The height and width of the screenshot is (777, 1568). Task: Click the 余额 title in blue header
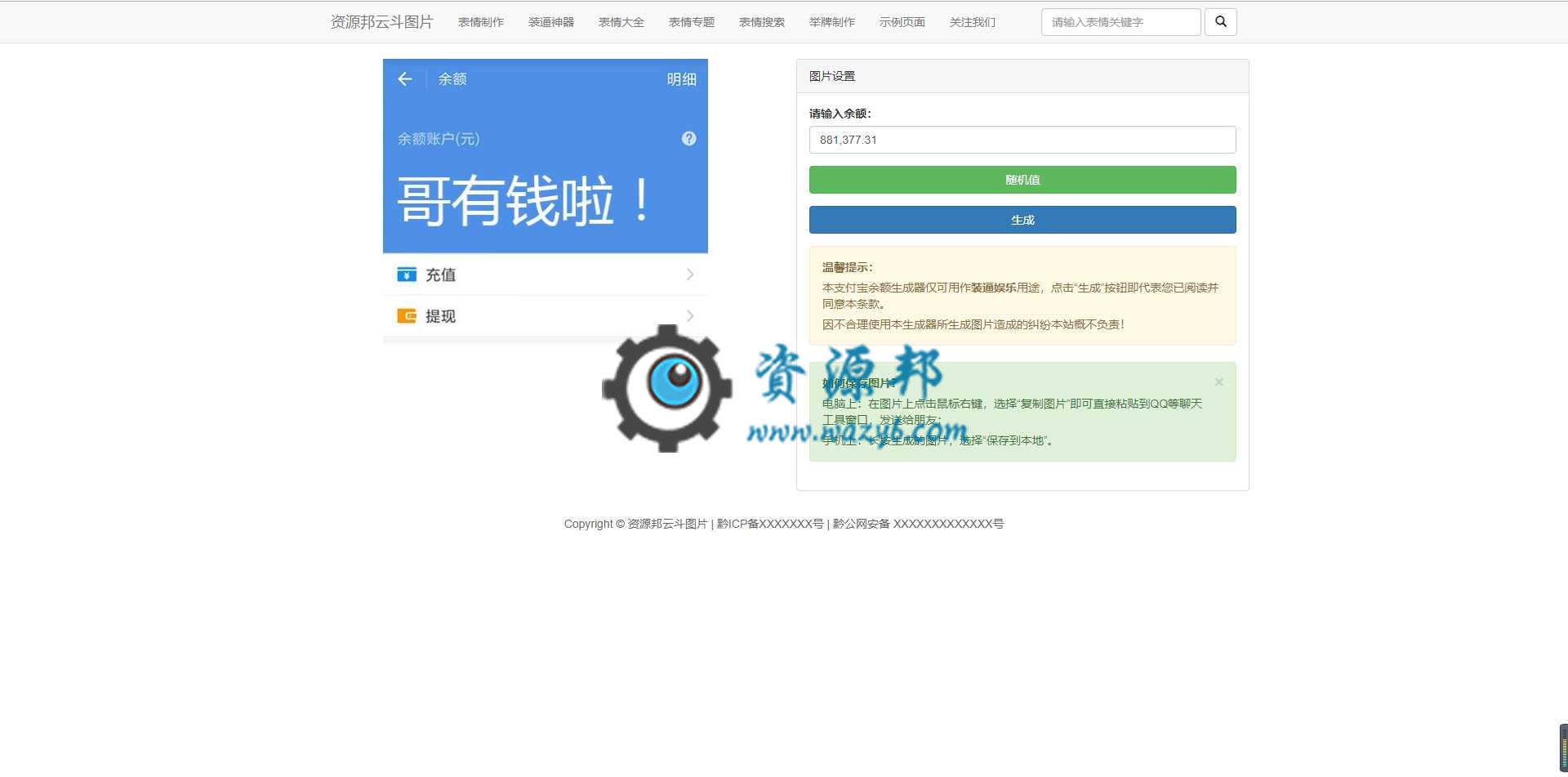pos(452,79)
